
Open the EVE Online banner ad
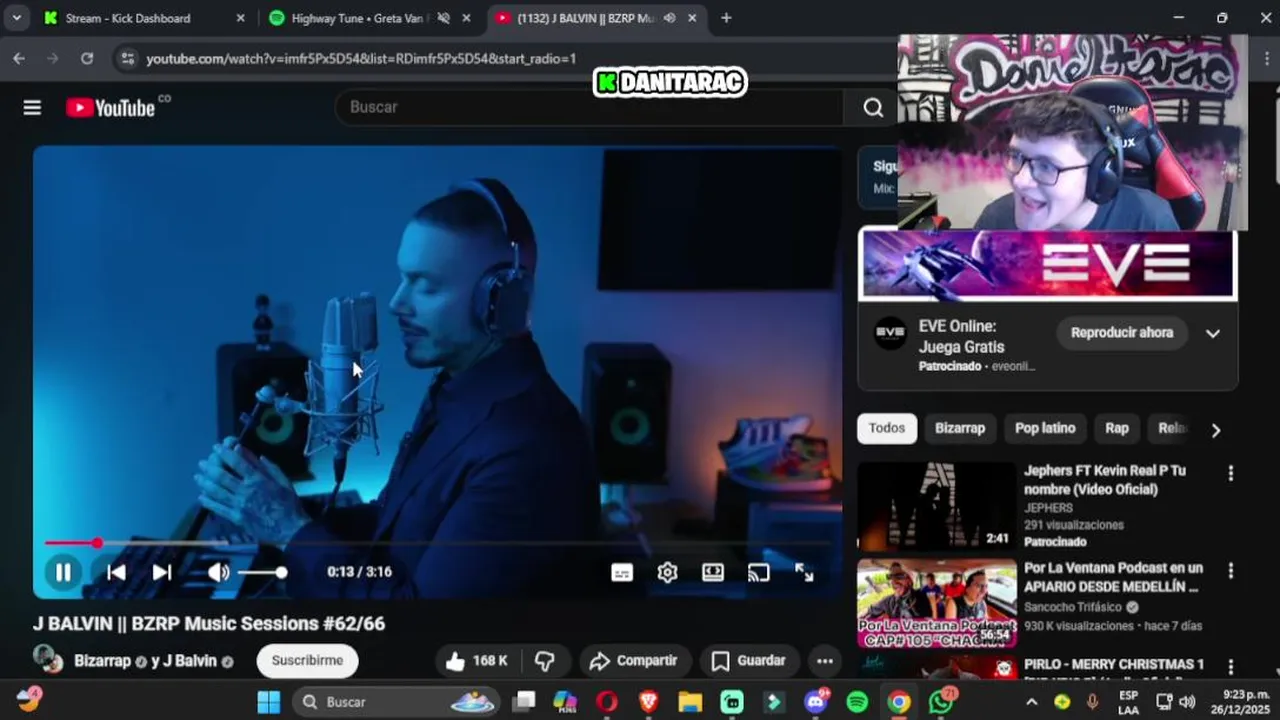pos(1047,265)
